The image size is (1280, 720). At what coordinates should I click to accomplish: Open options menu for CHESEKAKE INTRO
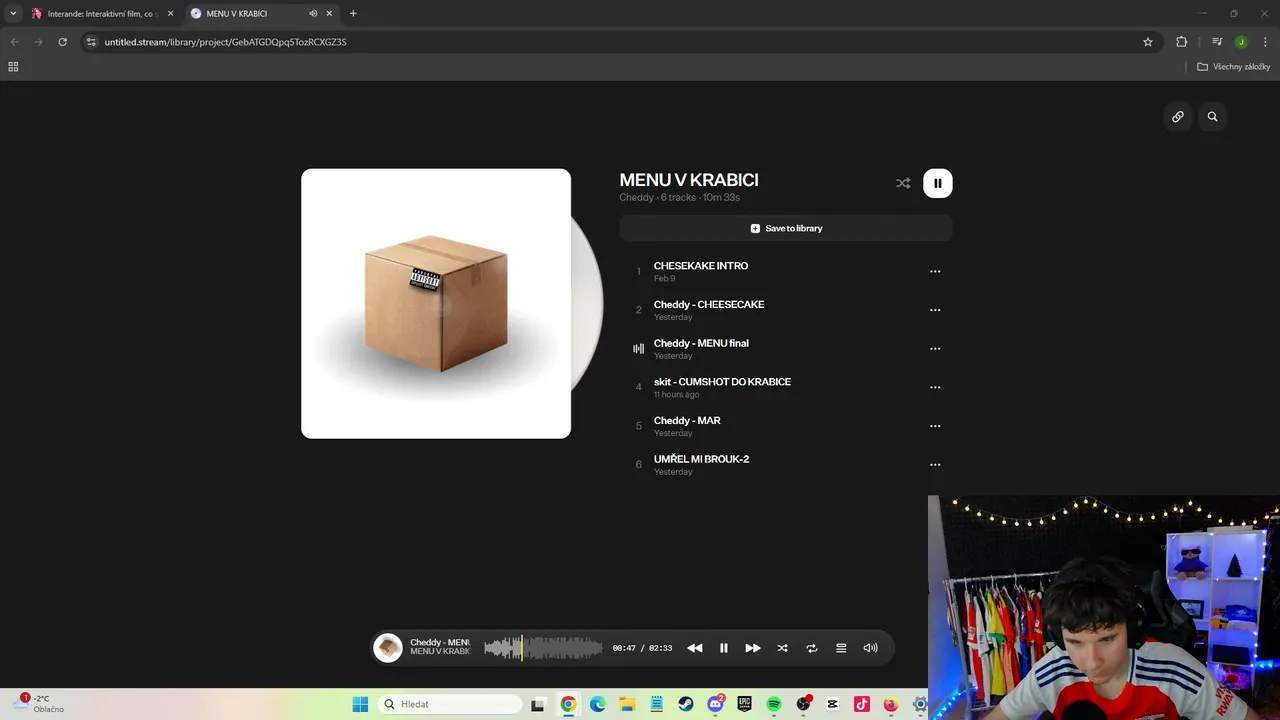pyautogui.click(x=935, y=272)
